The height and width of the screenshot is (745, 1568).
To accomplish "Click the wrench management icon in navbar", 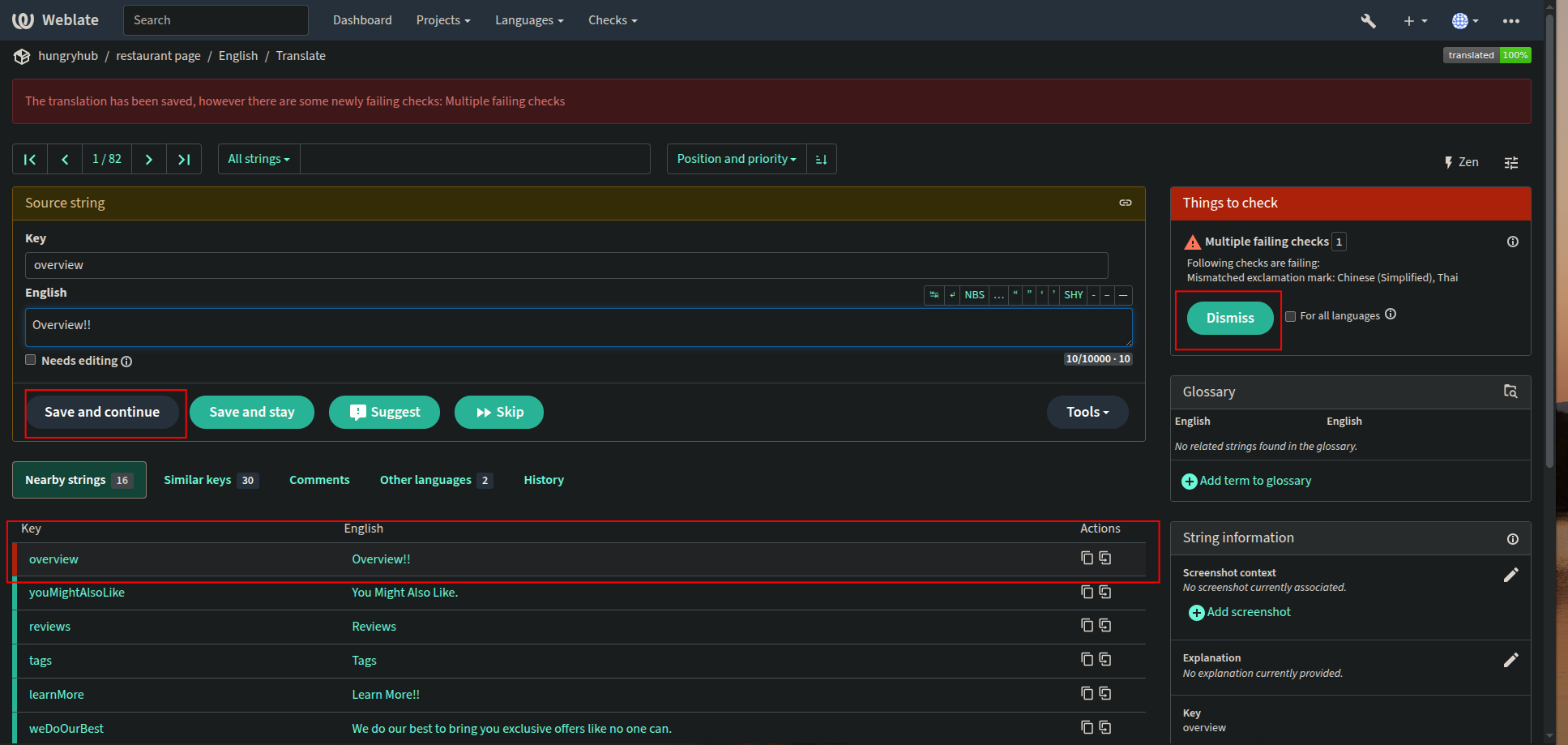I will pyautogui.click(x=1368, y=21).
